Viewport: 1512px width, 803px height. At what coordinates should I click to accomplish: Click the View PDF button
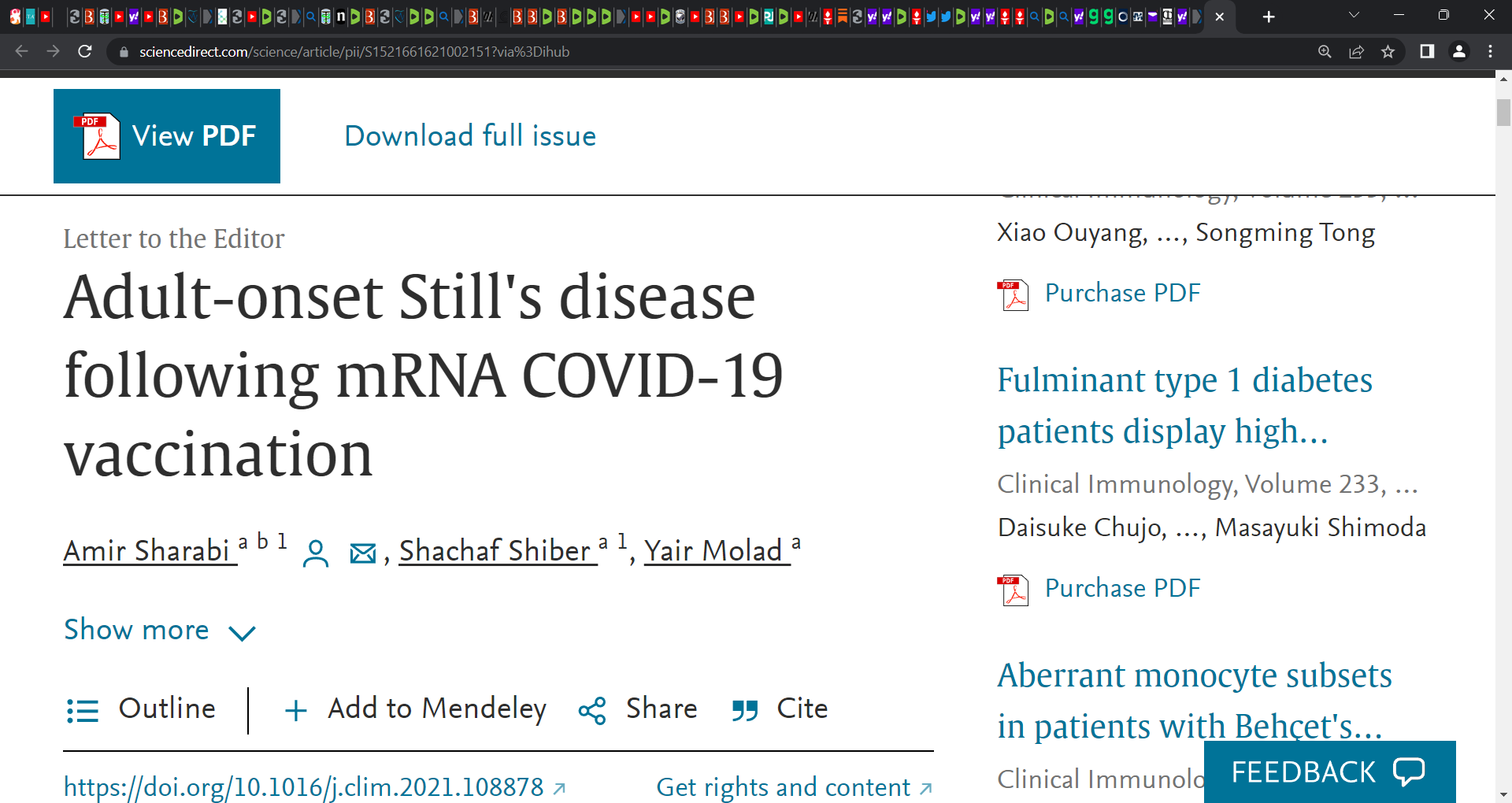[x=167, y=136]
